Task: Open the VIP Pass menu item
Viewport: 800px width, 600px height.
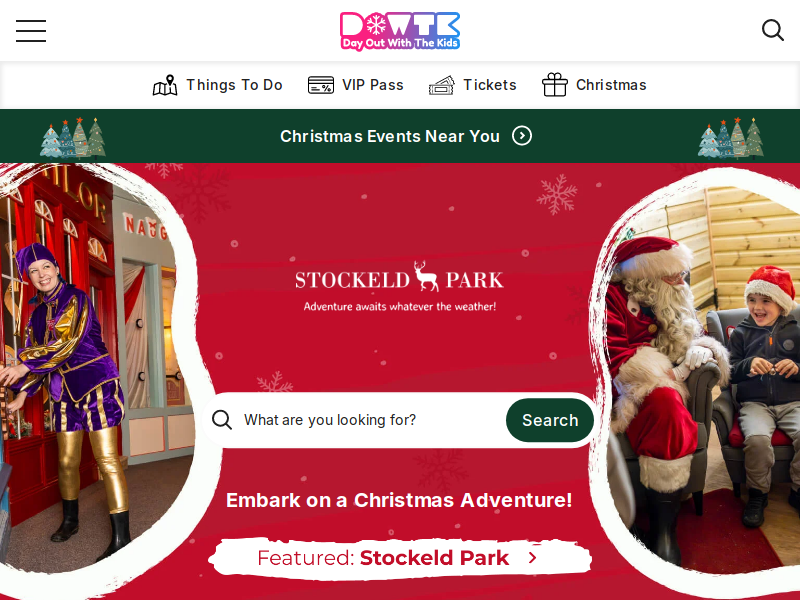Action: 356,85
